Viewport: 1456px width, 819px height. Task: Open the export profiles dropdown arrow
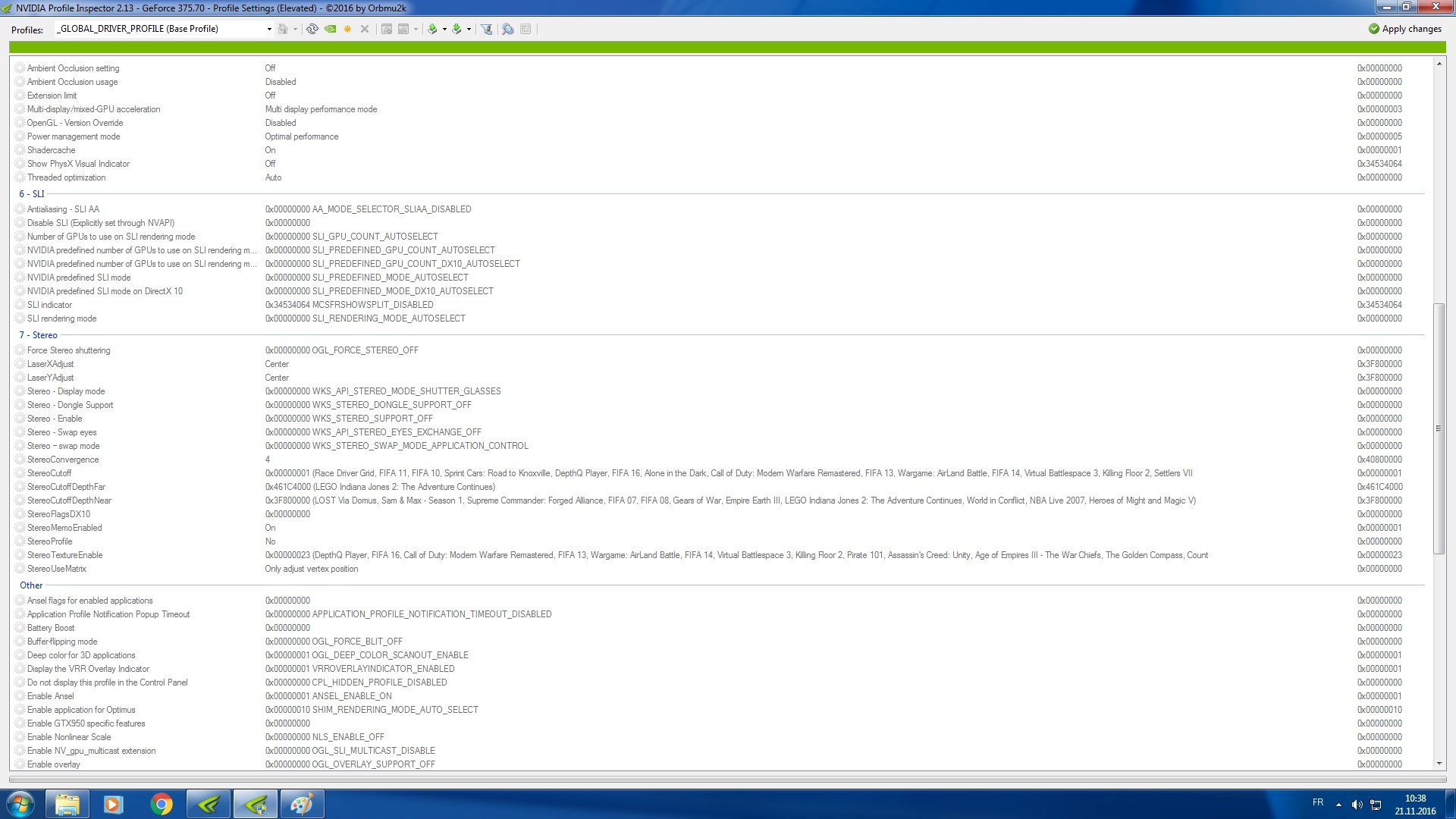tap(444, 29)
